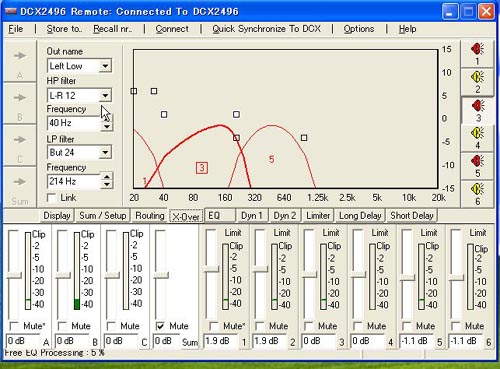Switch to the Limiter tab

click(318, 216)
